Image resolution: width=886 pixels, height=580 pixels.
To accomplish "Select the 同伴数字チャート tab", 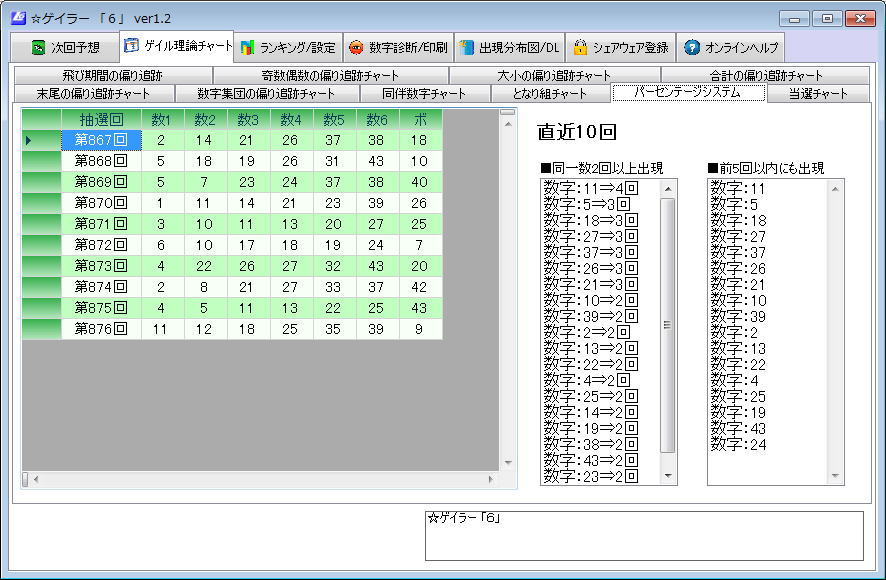I will (424, 93).
